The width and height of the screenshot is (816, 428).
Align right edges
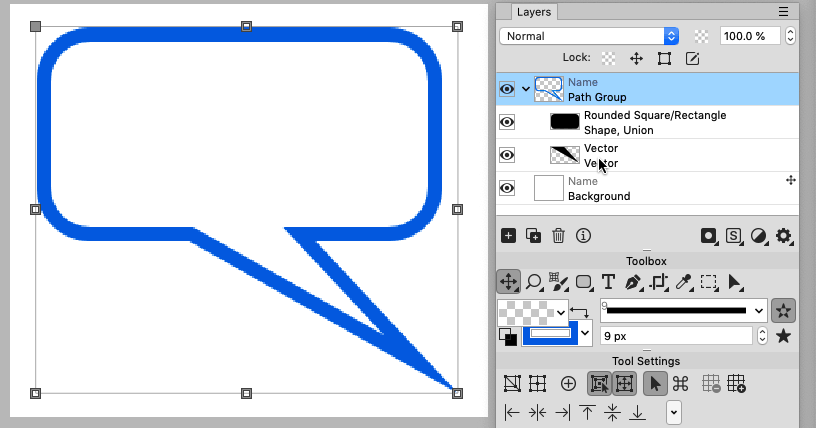pos(562,413)
